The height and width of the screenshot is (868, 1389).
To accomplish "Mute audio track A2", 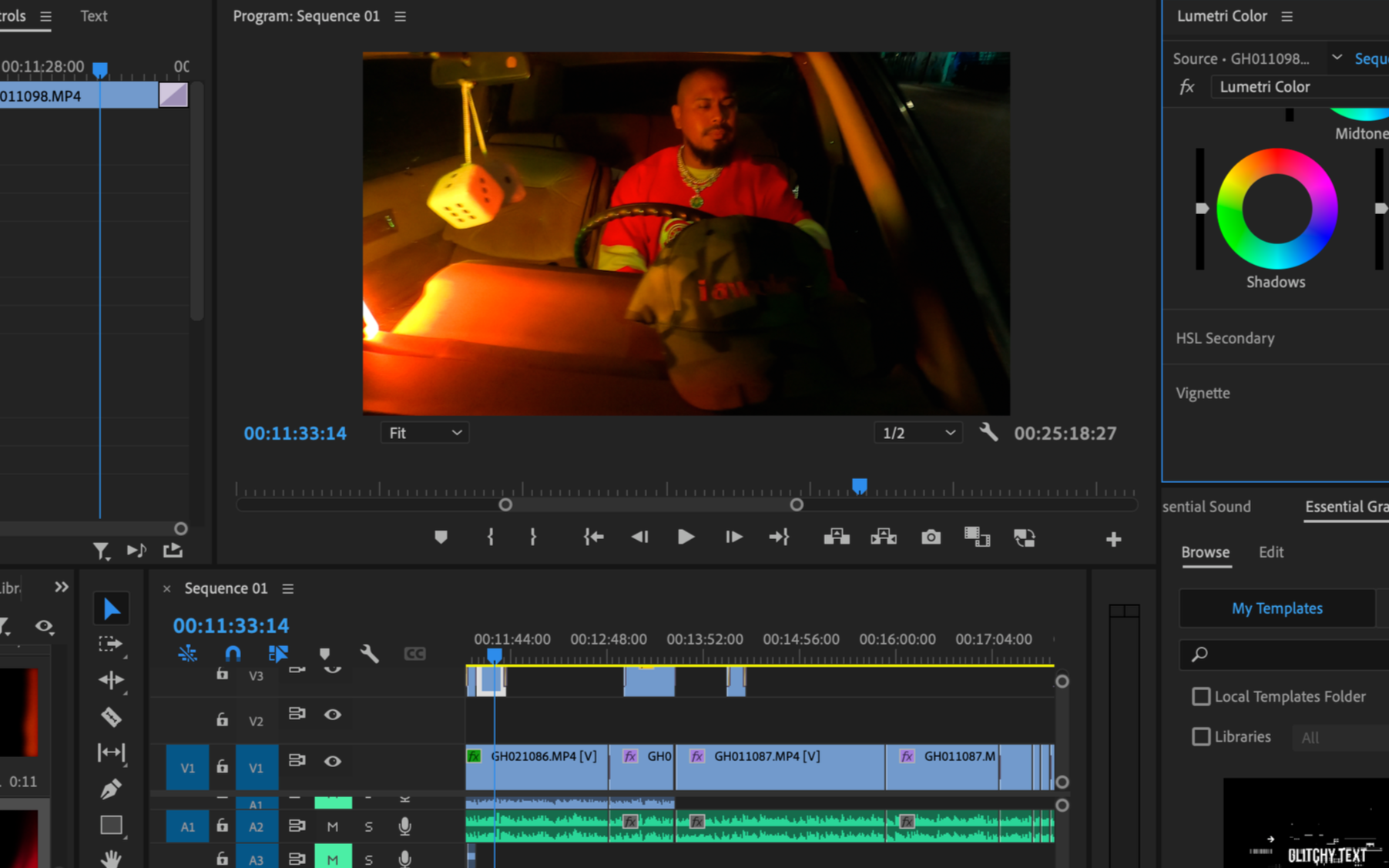I will [333, 826].
